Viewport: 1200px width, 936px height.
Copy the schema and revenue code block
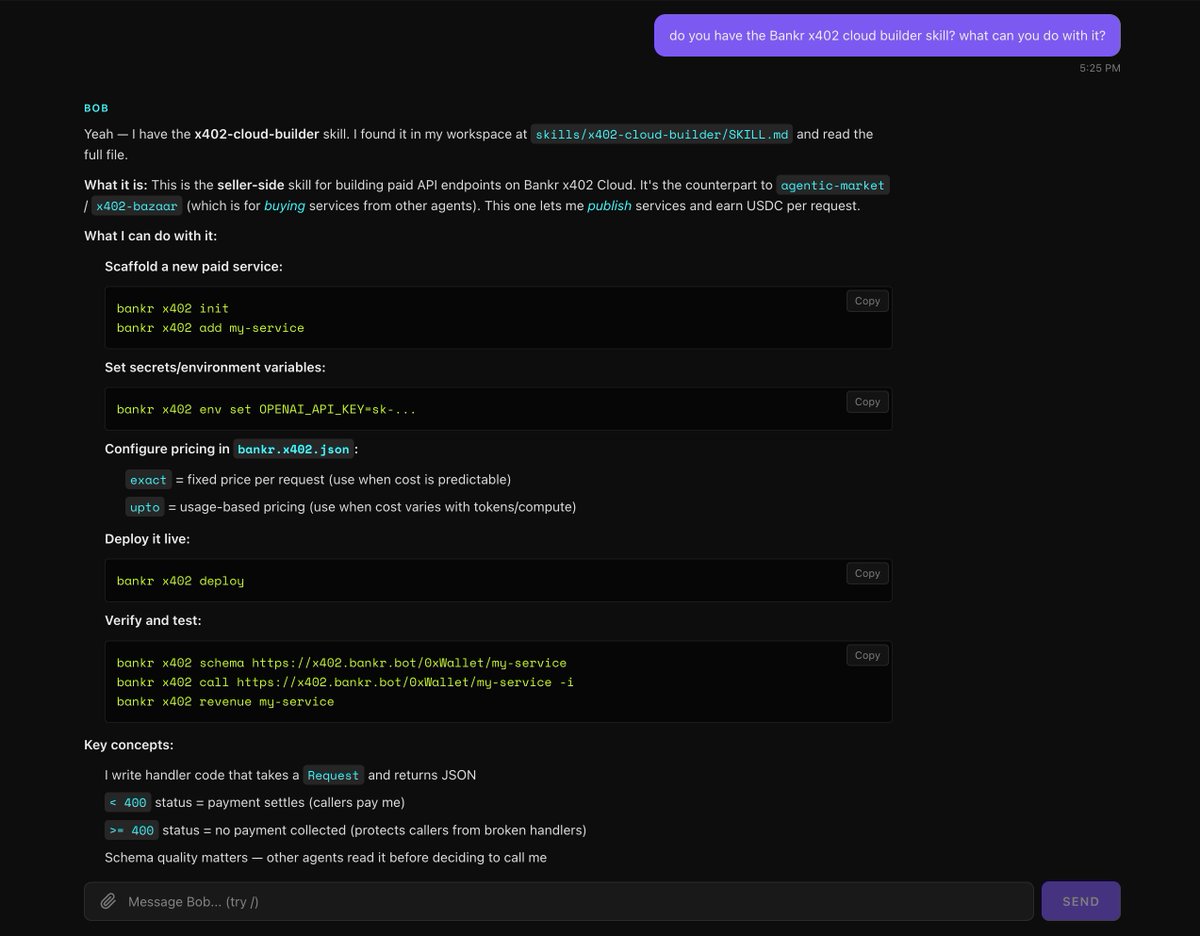pos(867,656)
